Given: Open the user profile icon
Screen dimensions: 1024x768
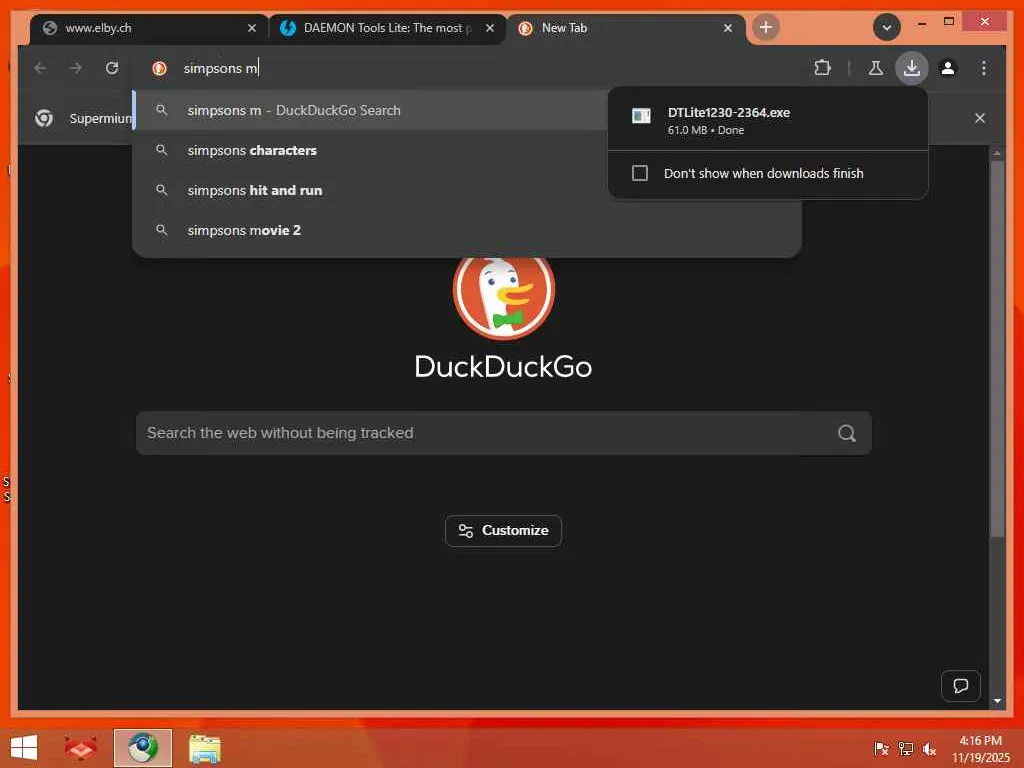Looking at the screenshot, I should [x=948, y=68].
